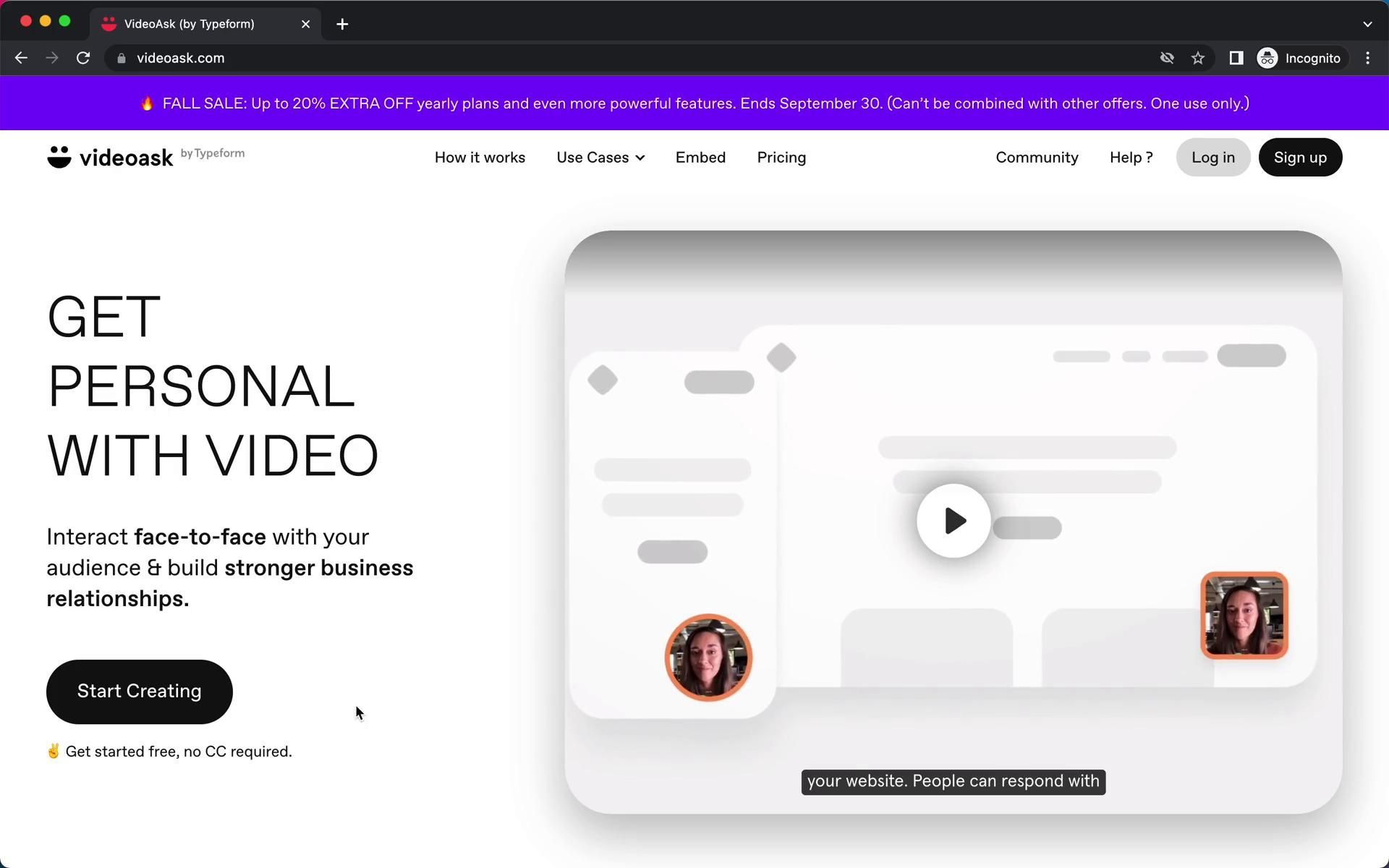
Task: Open the Community link
Action: (x=1037, y=158)
